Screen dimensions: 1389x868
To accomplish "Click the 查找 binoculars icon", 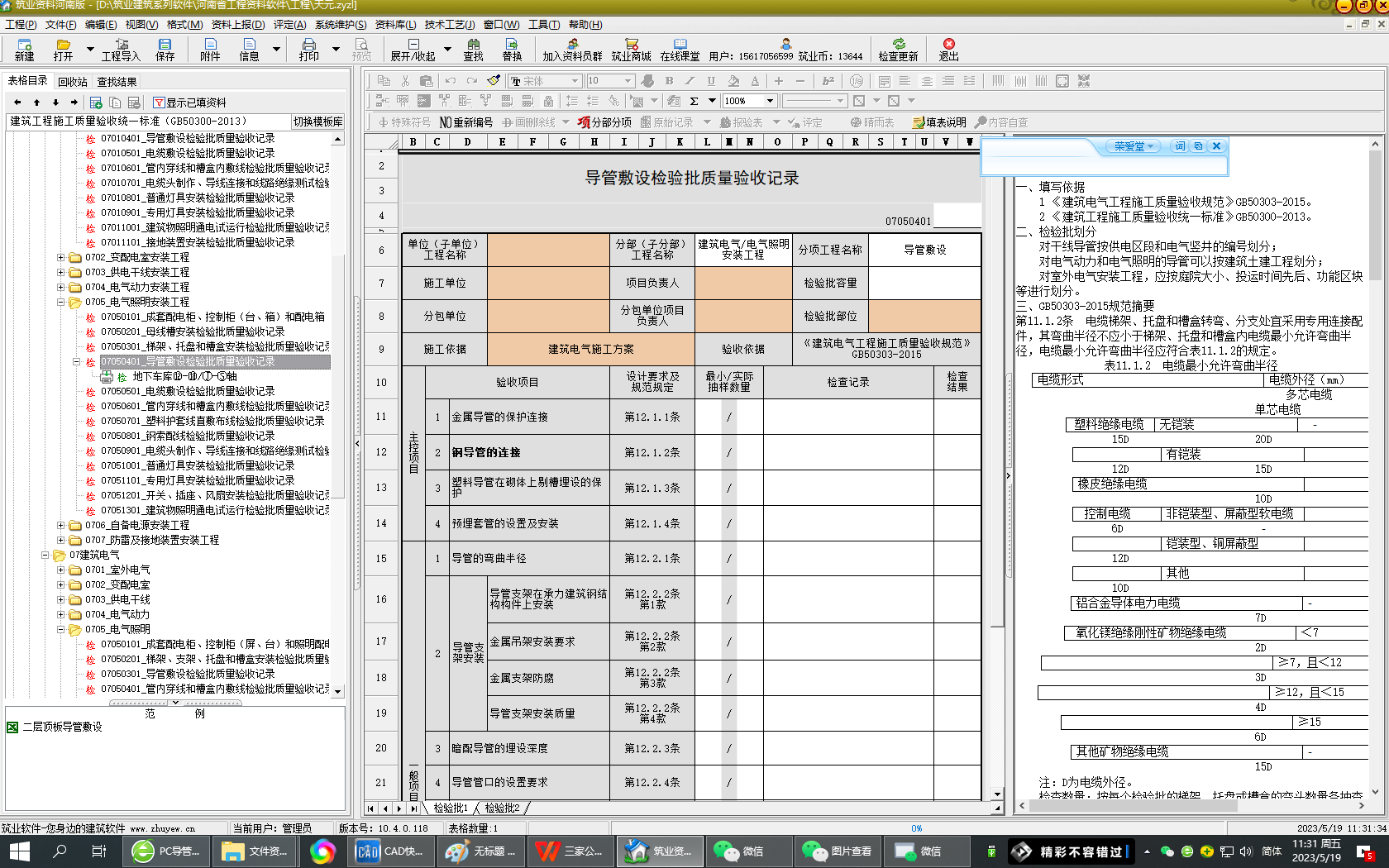I will click(473, 50).
